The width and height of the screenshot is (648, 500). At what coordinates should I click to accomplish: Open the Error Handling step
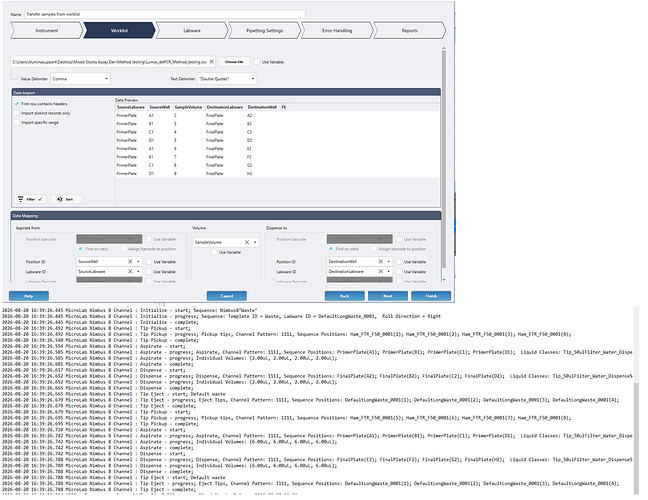337,31
